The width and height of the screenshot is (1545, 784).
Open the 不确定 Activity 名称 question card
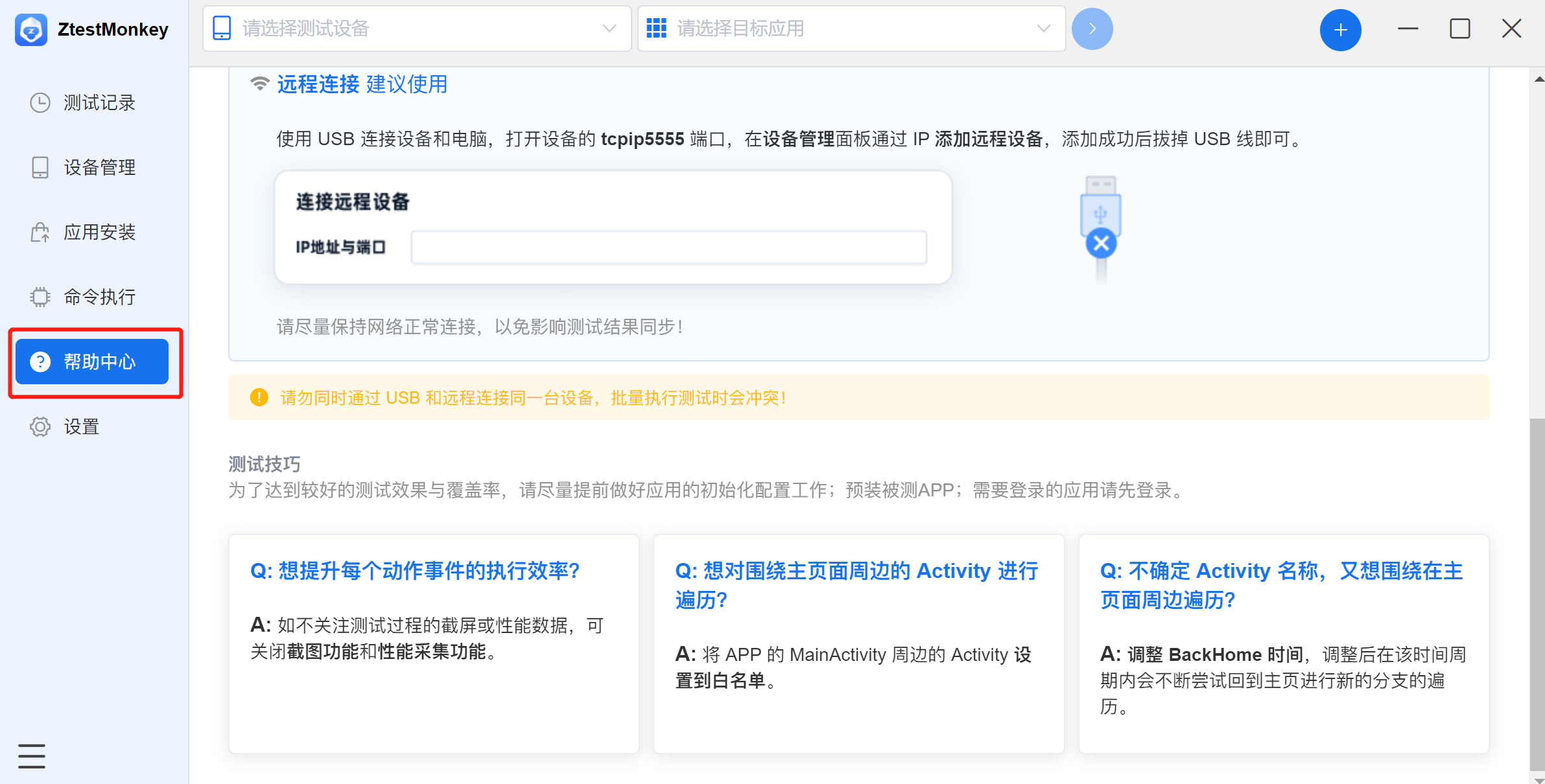(1284, 643)
